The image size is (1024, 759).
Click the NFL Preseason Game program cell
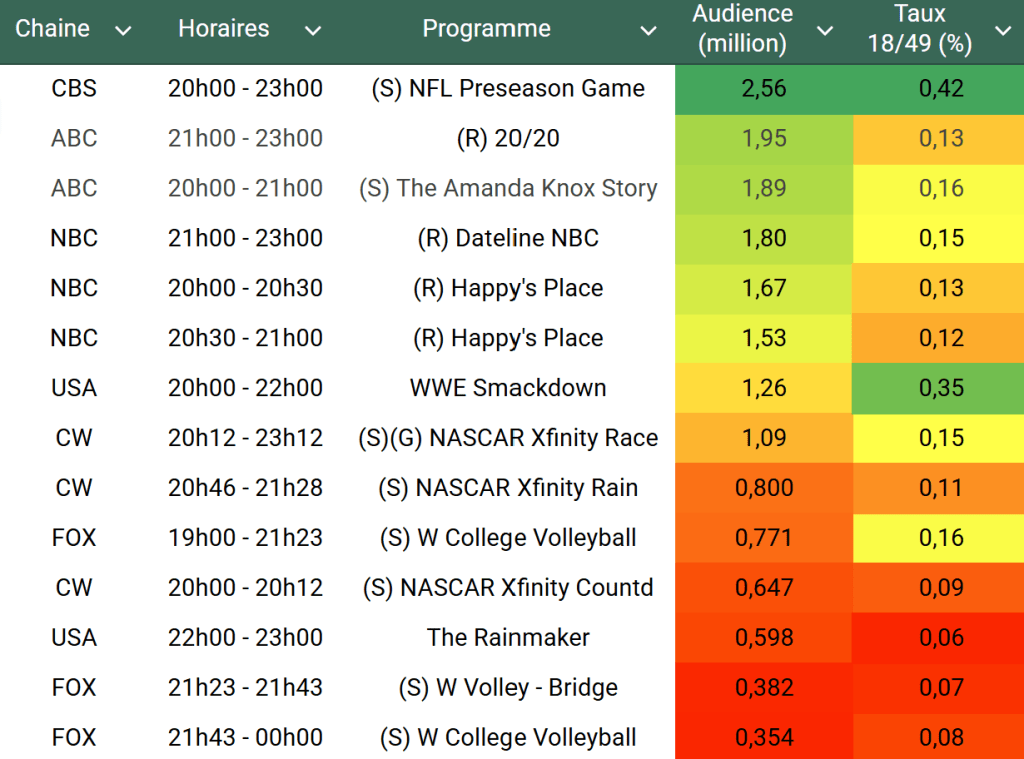coord(508,89)
